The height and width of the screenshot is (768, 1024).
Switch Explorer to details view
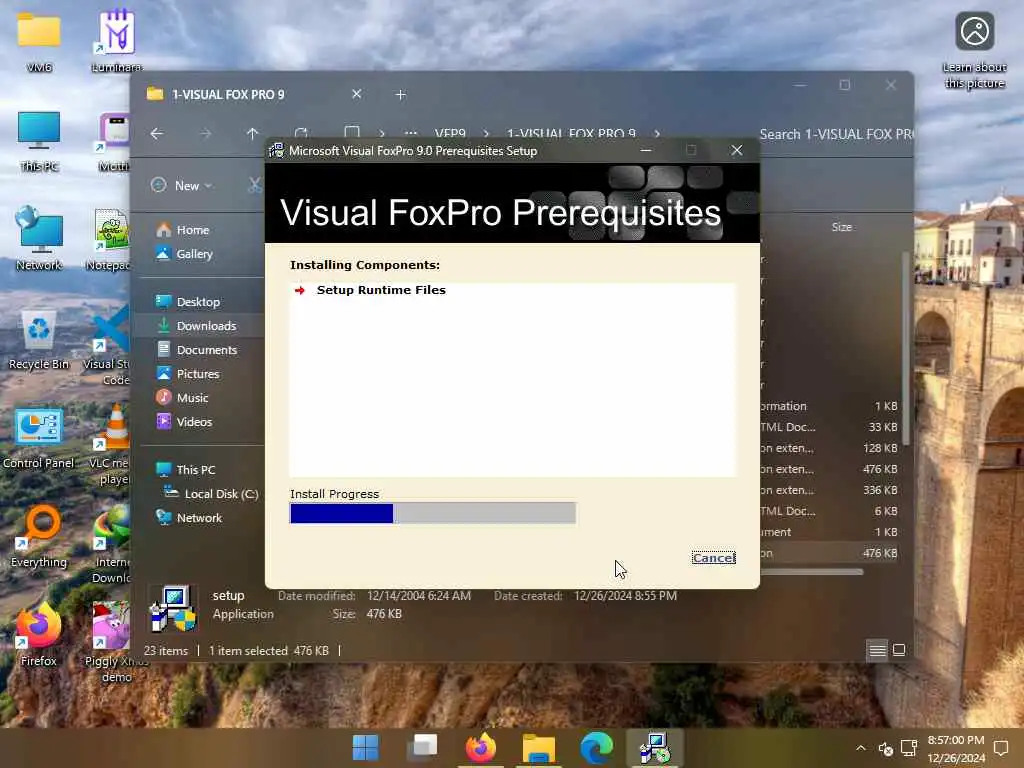(877, 650)
